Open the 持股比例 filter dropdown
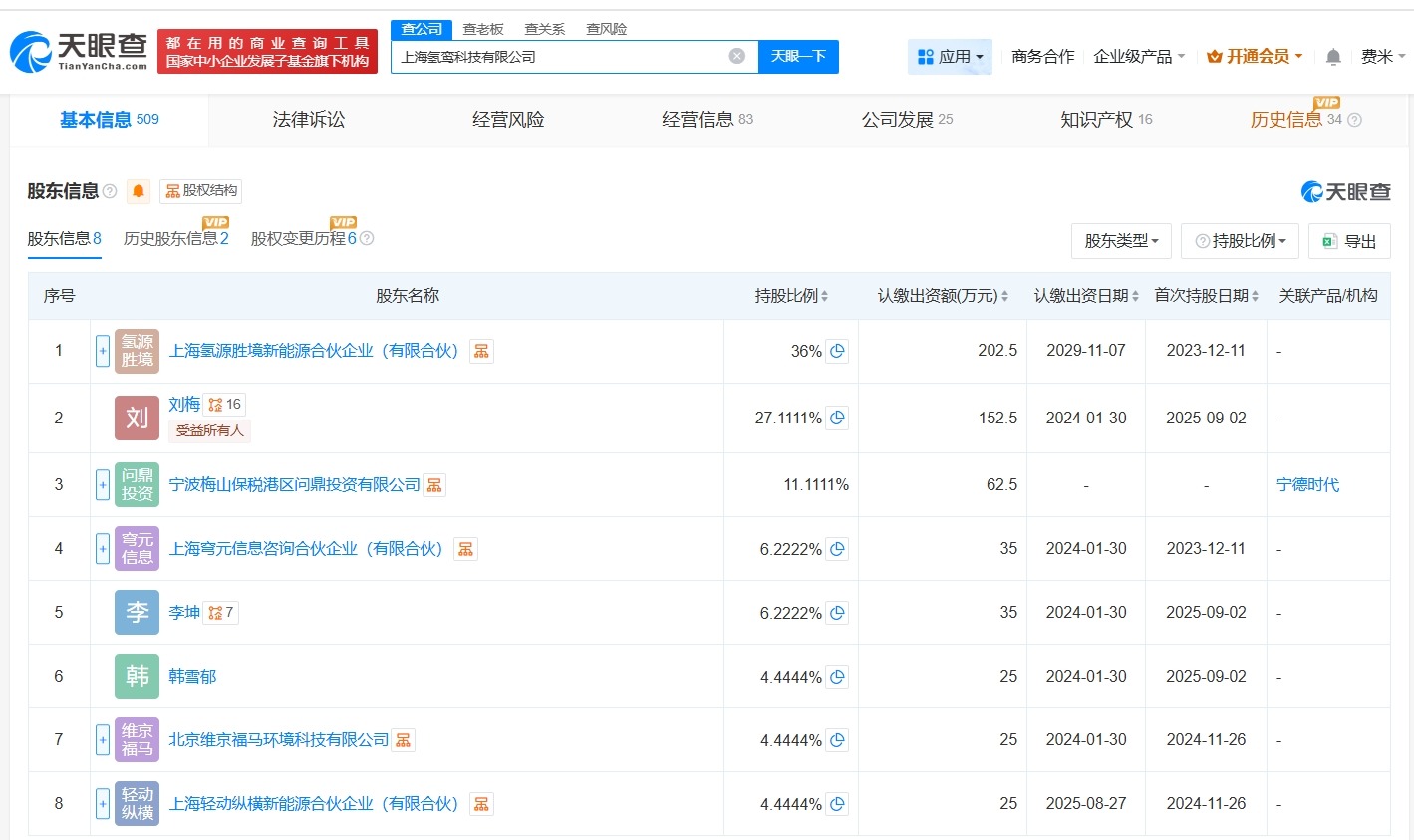Image resolution: width=1414 pixels, height=840 pixels. click(x=1240, y=241)
